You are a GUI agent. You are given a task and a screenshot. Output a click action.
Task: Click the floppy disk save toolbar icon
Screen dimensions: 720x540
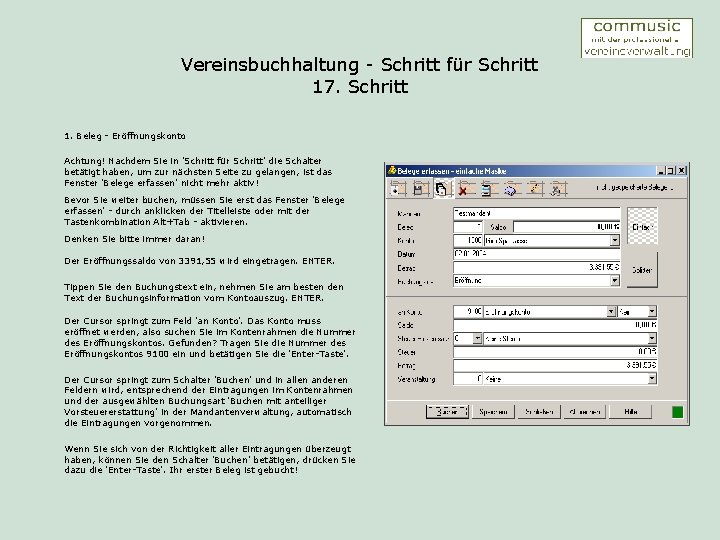[420, 188]
